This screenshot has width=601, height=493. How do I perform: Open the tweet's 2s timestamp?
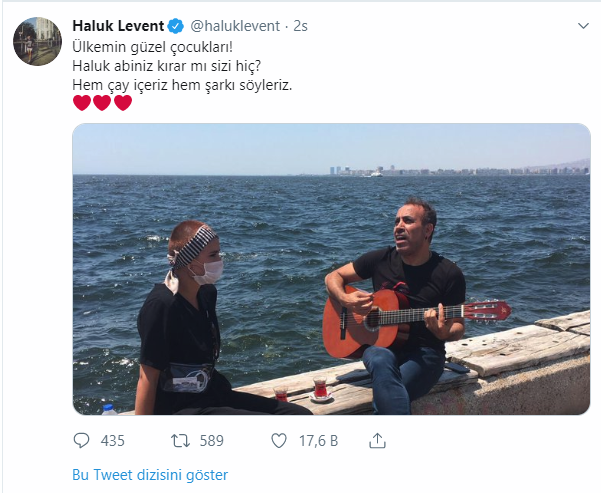click(300, 24)
